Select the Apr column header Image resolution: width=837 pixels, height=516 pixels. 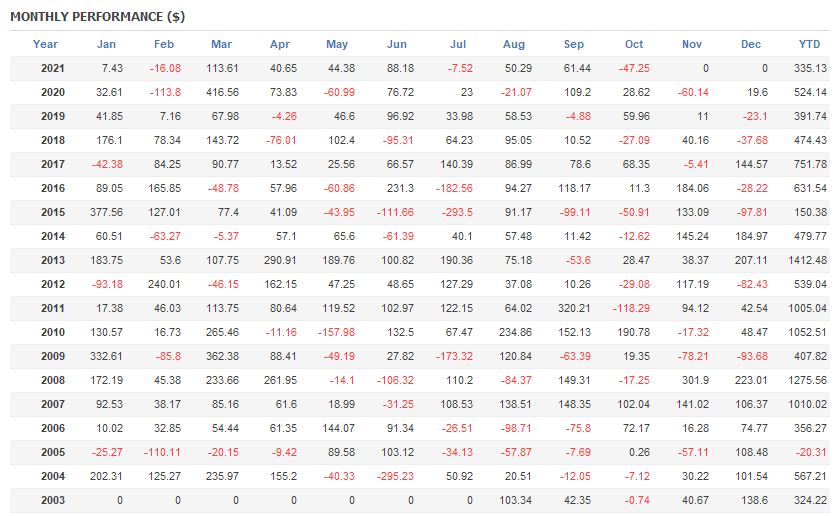coord(280,44)
